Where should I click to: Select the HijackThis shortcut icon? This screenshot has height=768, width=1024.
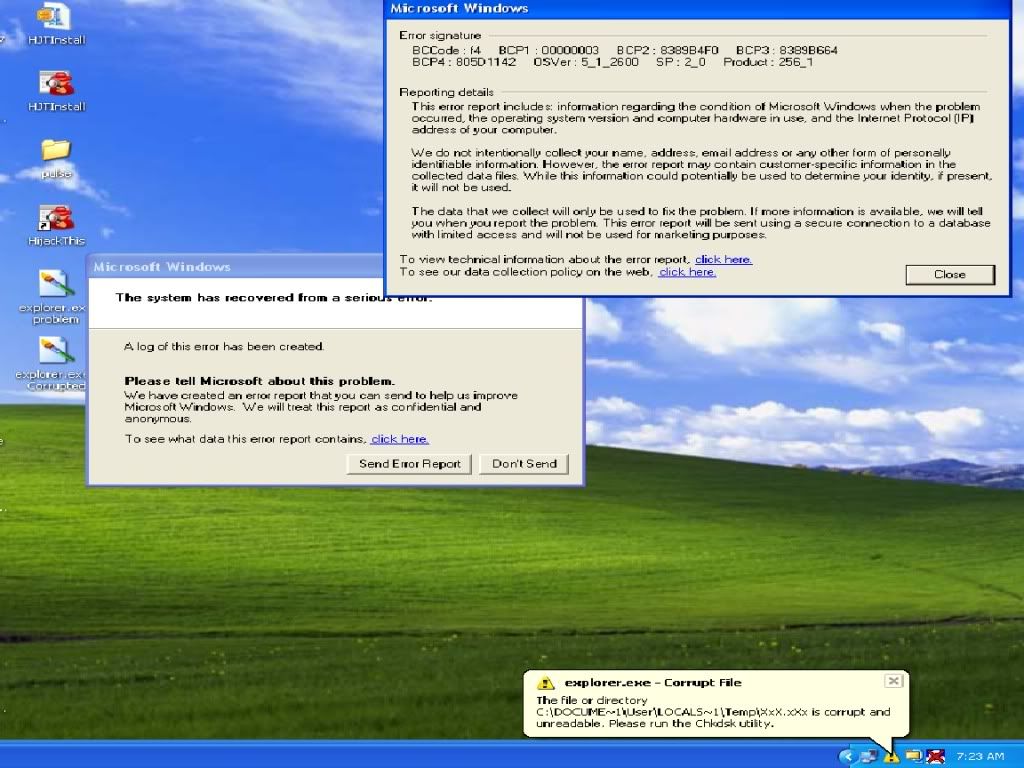pos(56,225)
